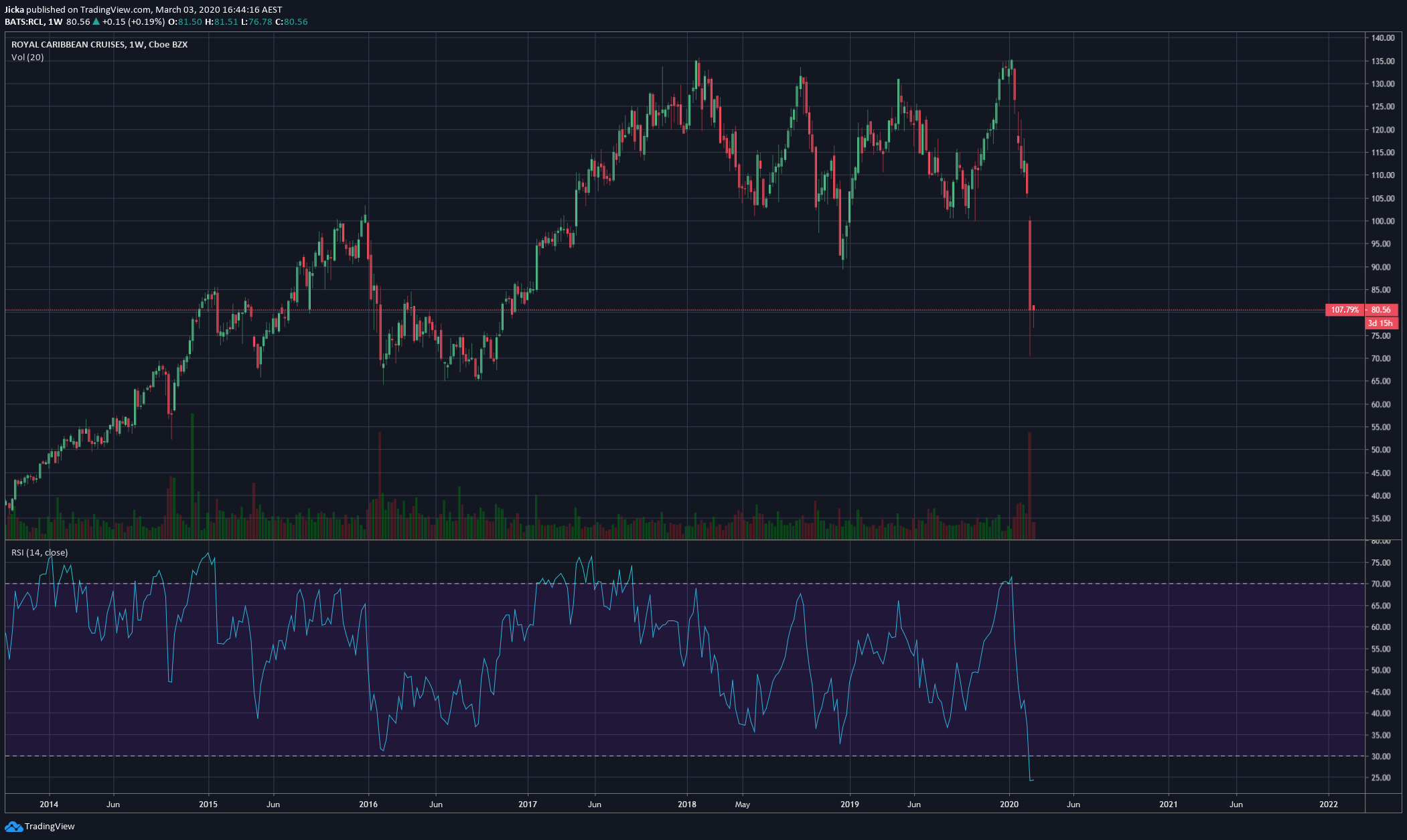Image resolution: width=1407 pixels, height=840 pixels.
Task: Click the 2015 date axis label
Action: [x=208, y=805]
